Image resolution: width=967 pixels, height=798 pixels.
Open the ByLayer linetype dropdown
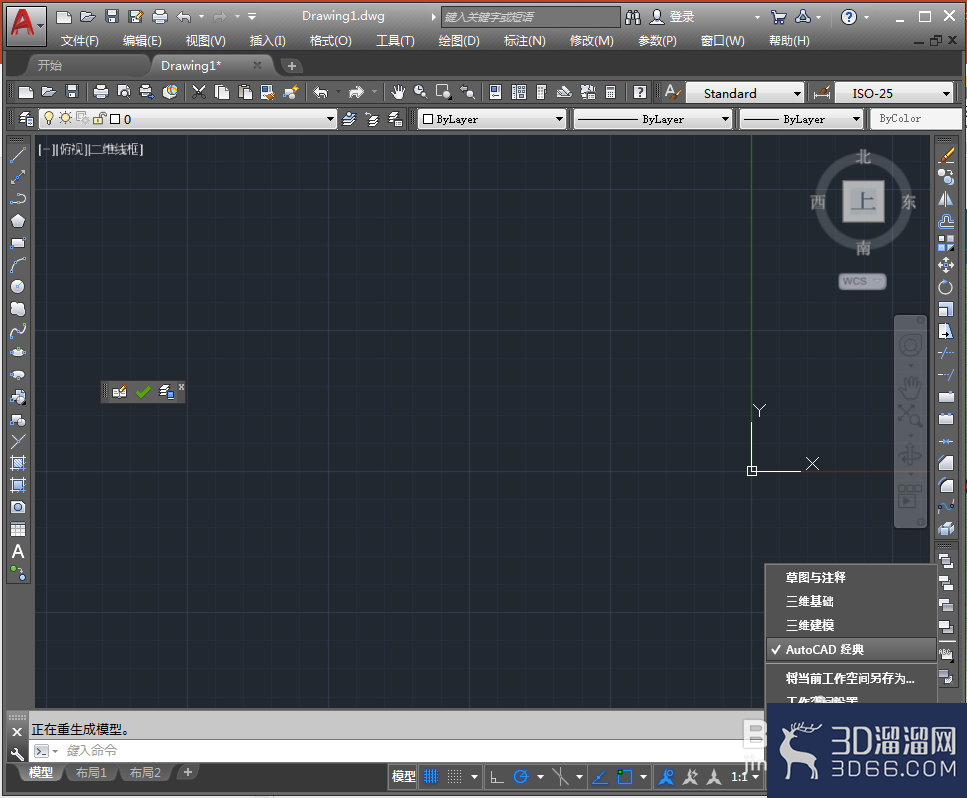pyautogui.click(x=725, y=118)
